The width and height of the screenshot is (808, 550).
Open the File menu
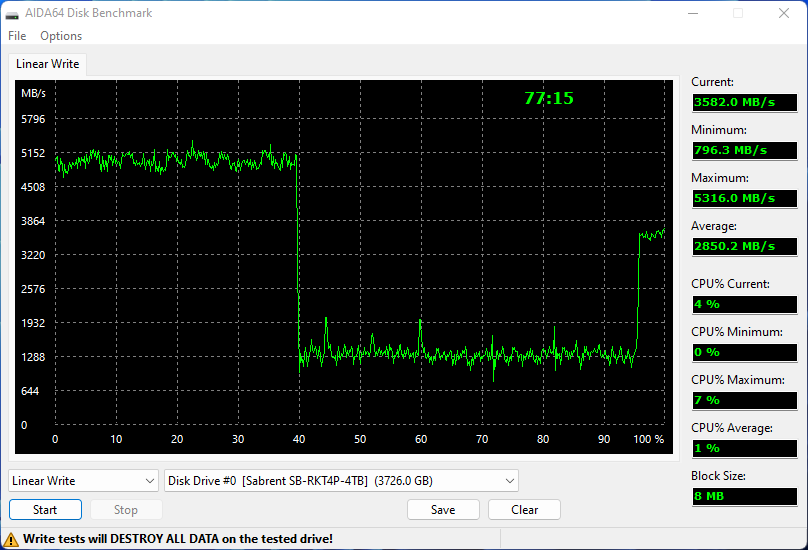tap(17, 36)
